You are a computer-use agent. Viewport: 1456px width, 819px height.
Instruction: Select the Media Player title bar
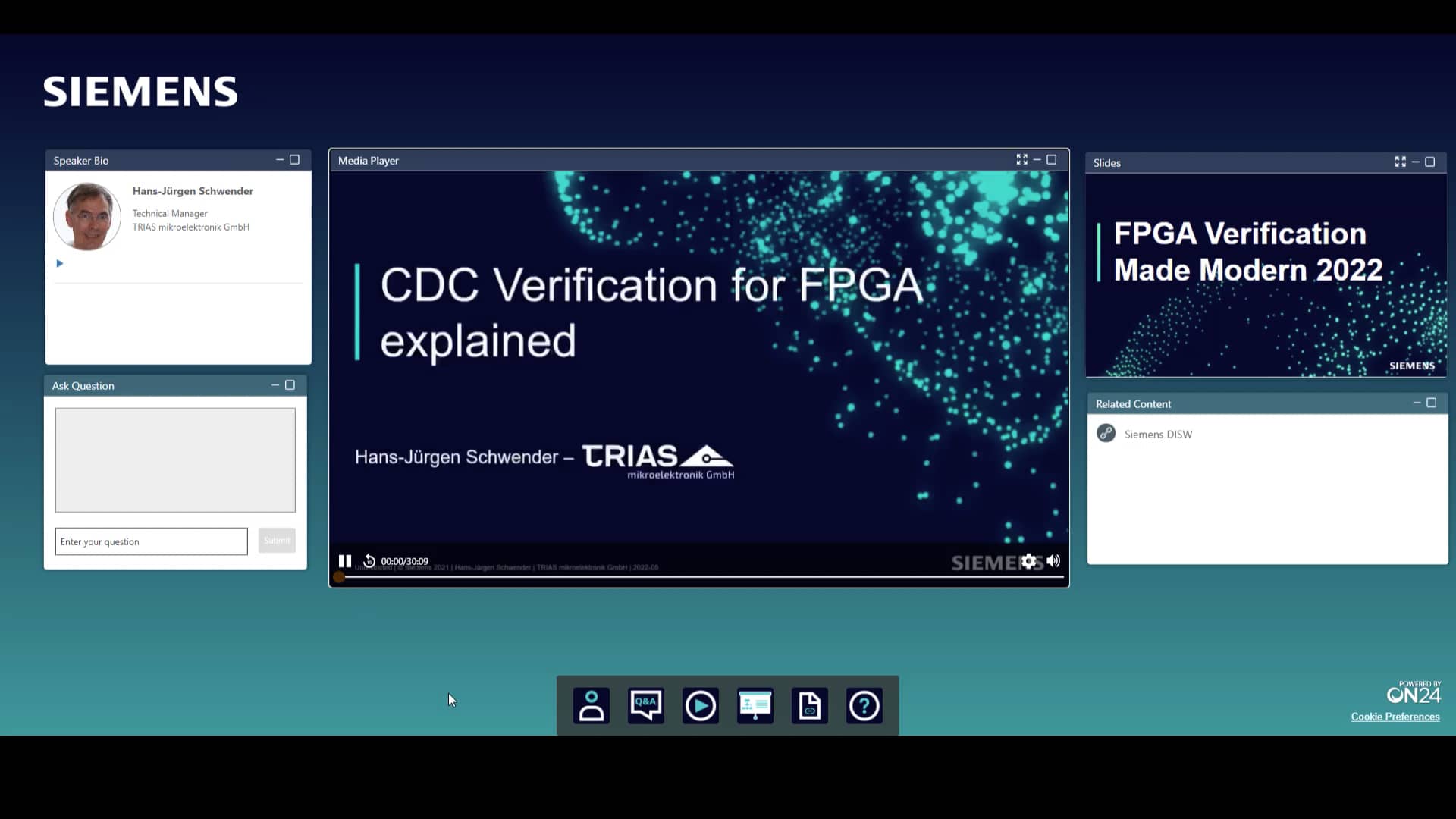coord(368,160)
